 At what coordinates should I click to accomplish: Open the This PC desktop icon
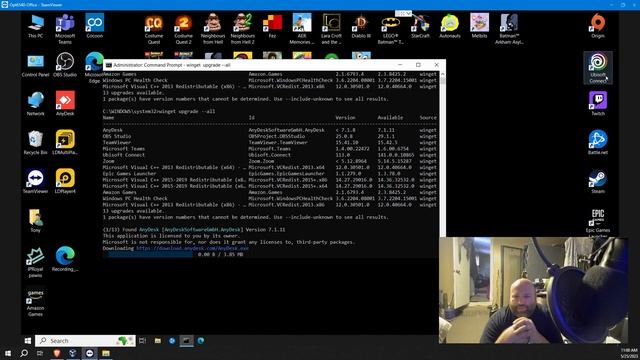coord(36,26)
